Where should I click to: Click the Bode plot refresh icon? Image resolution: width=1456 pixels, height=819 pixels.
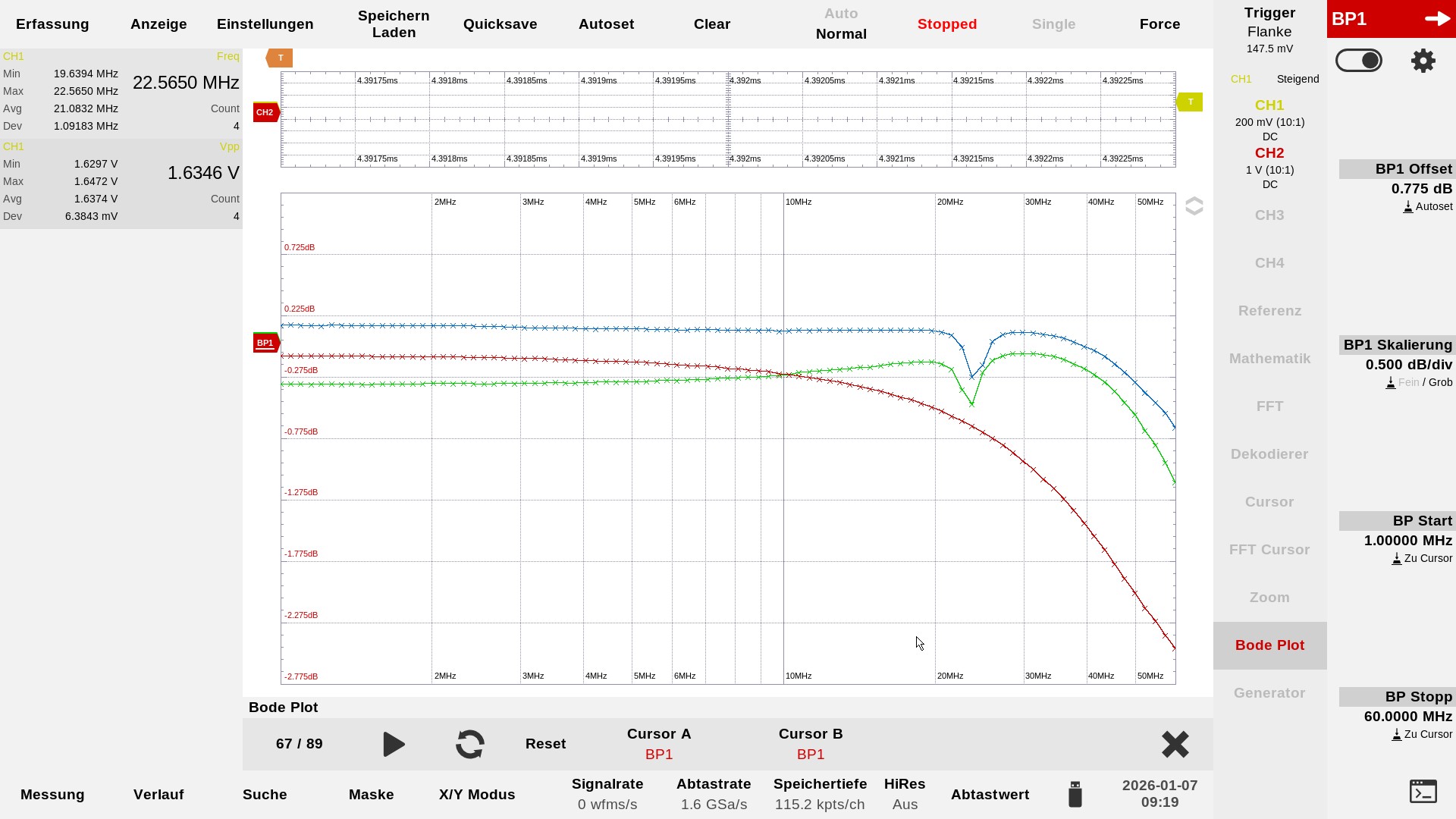(469, 744)
